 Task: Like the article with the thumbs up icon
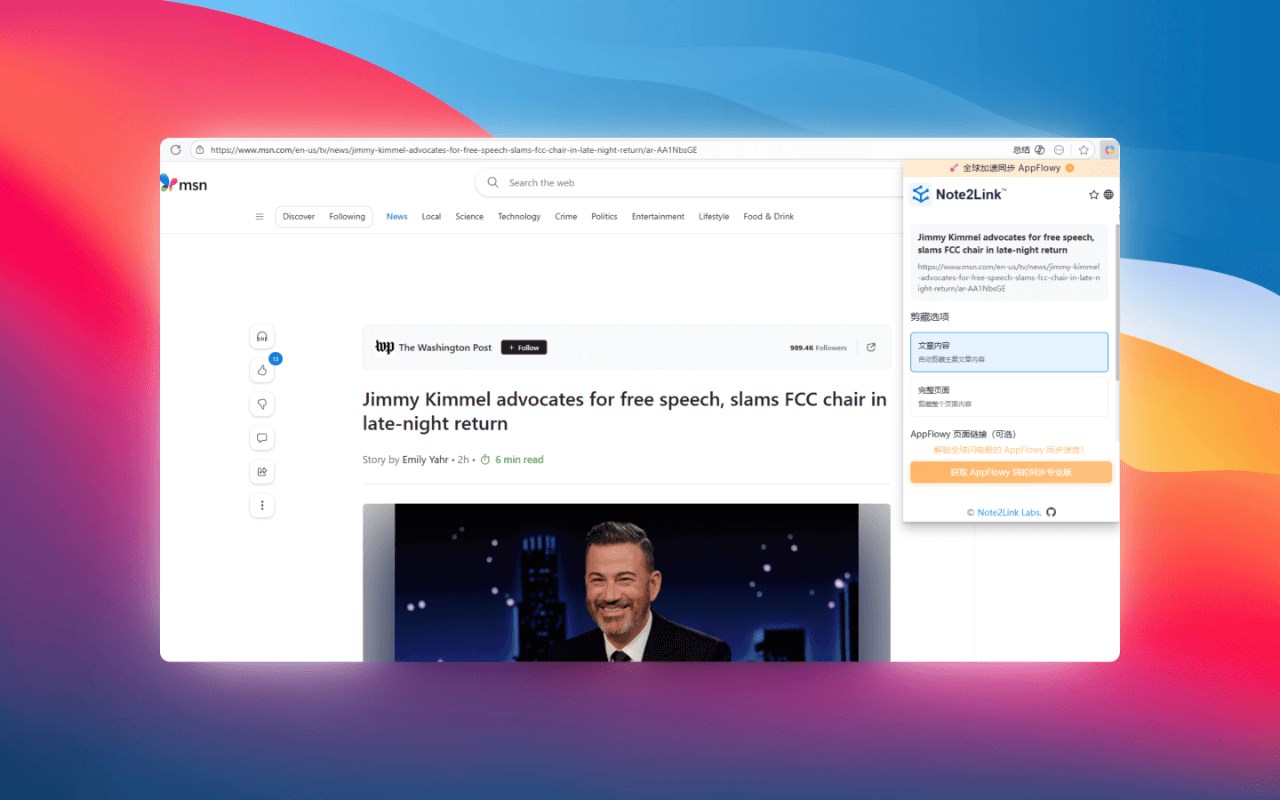(262, 370)
